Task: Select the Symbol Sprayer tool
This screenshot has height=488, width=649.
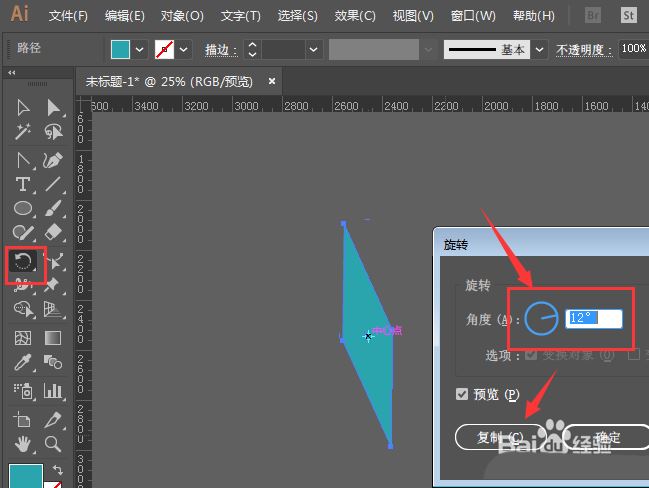Action: point(23,391)
